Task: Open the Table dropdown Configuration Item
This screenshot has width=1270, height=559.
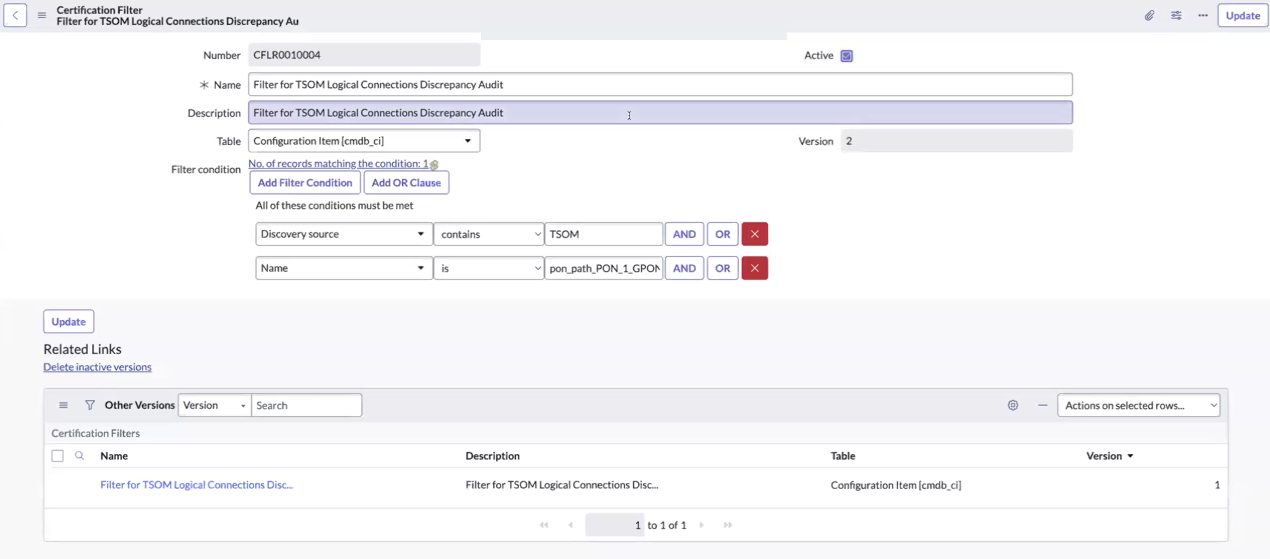Action: [364, 141]
